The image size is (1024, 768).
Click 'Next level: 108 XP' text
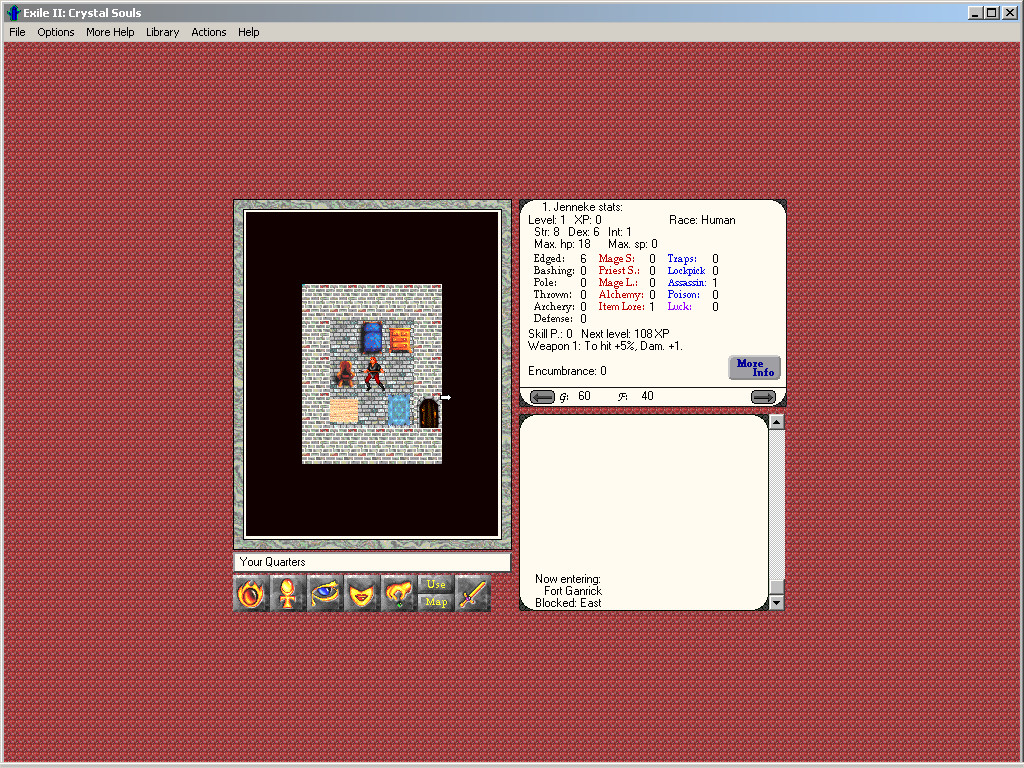pos(625,334)
